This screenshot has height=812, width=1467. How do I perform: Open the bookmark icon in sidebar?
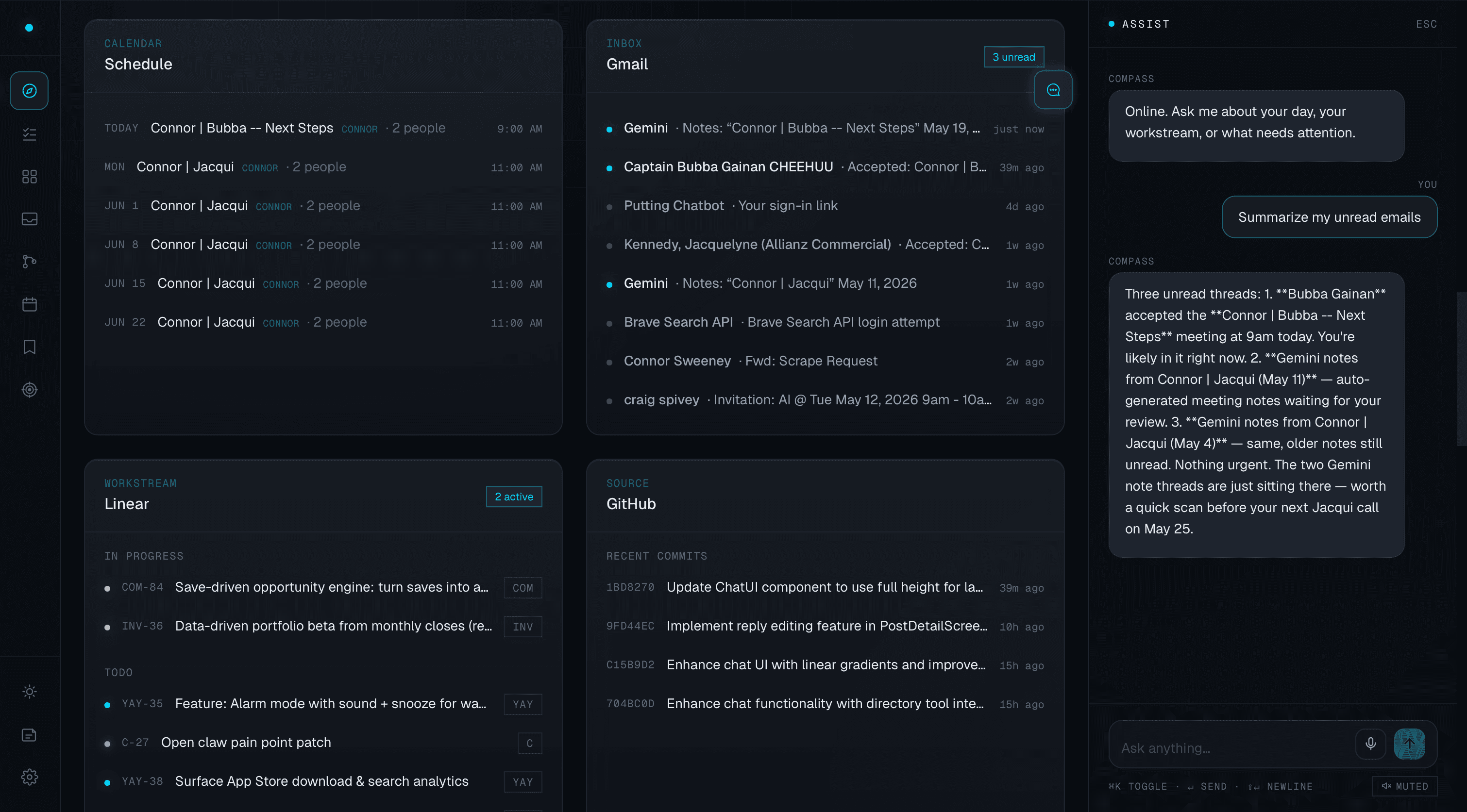click(x=29, y=347)
